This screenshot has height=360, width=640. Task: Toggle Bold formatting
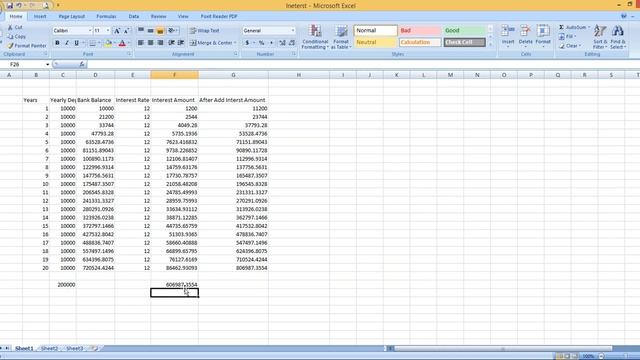[x=57, y=43]
